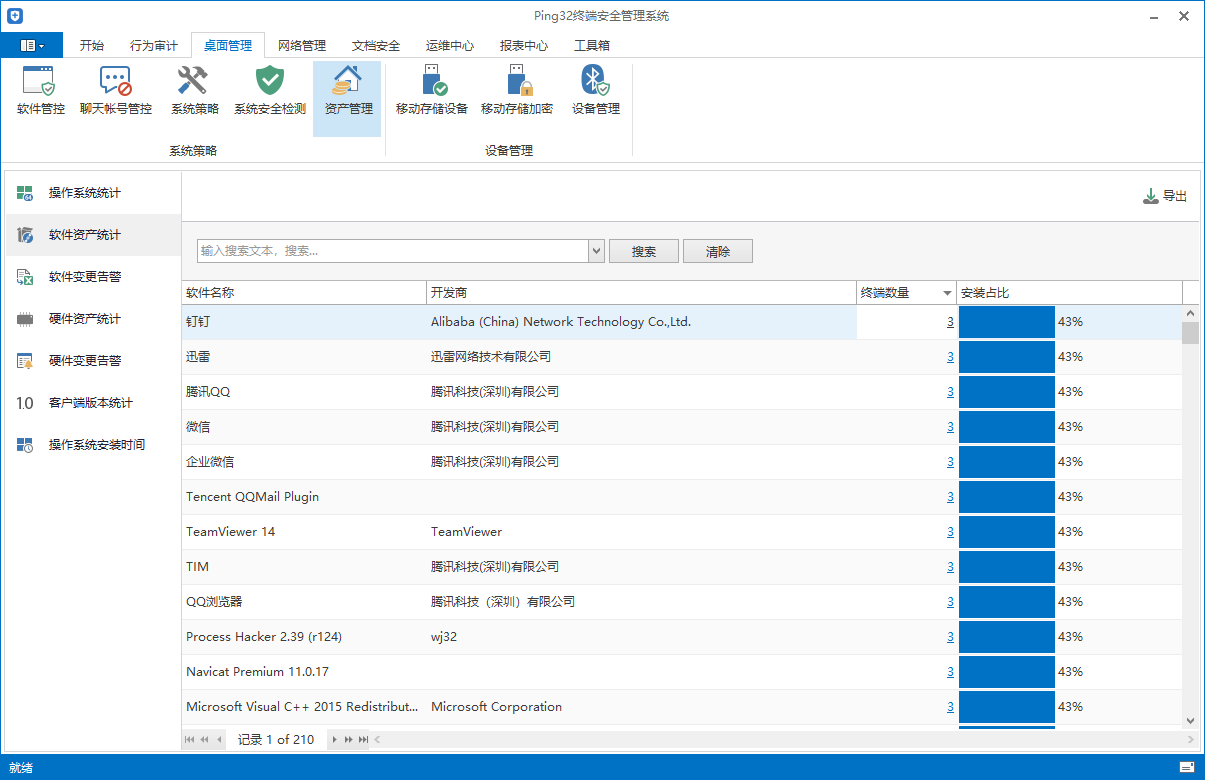Sort by 开发商 column header
1205x780 pixels.
(x=641, y=293)
